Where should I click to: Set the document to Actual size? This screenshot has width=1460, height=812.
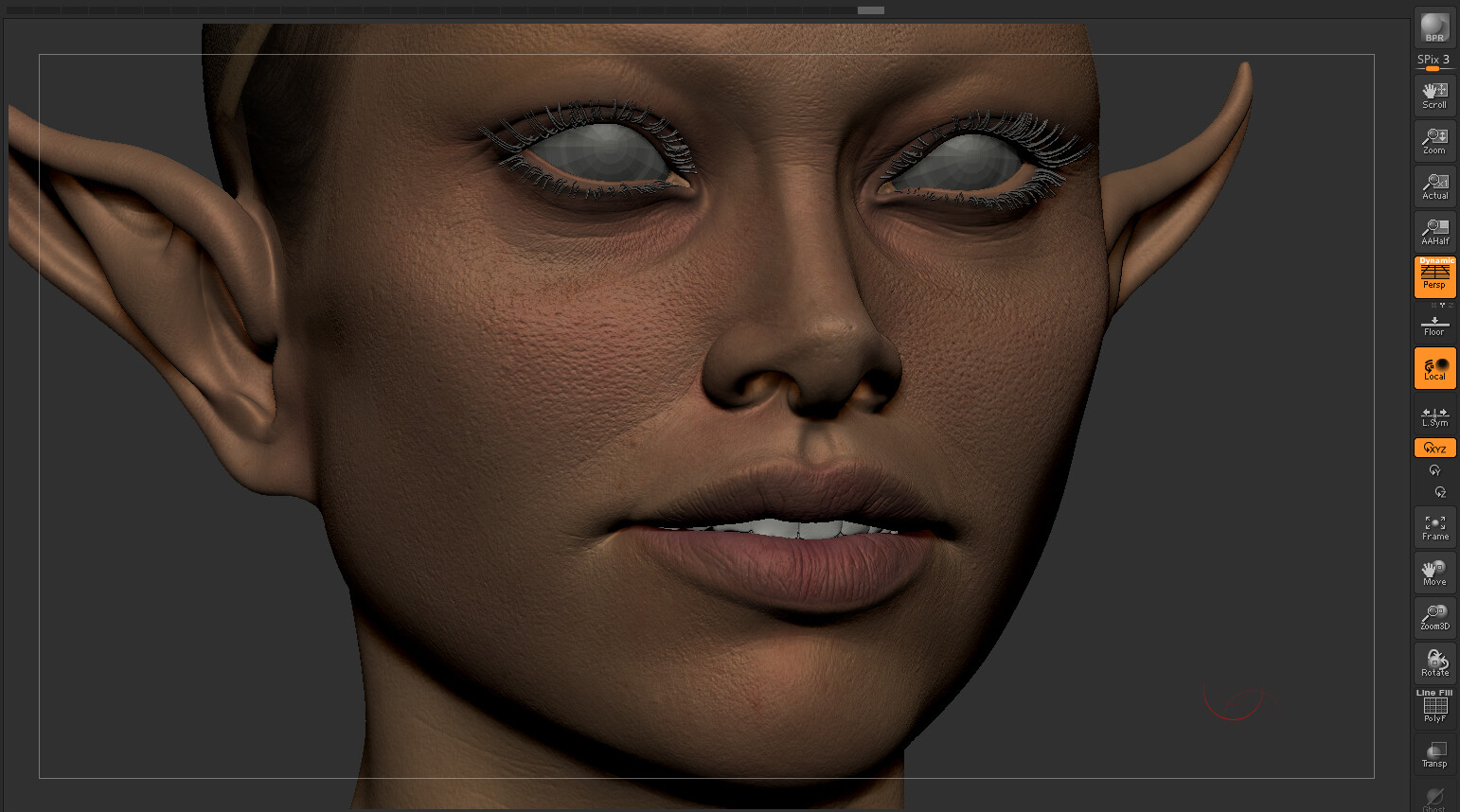point(1434,185)
